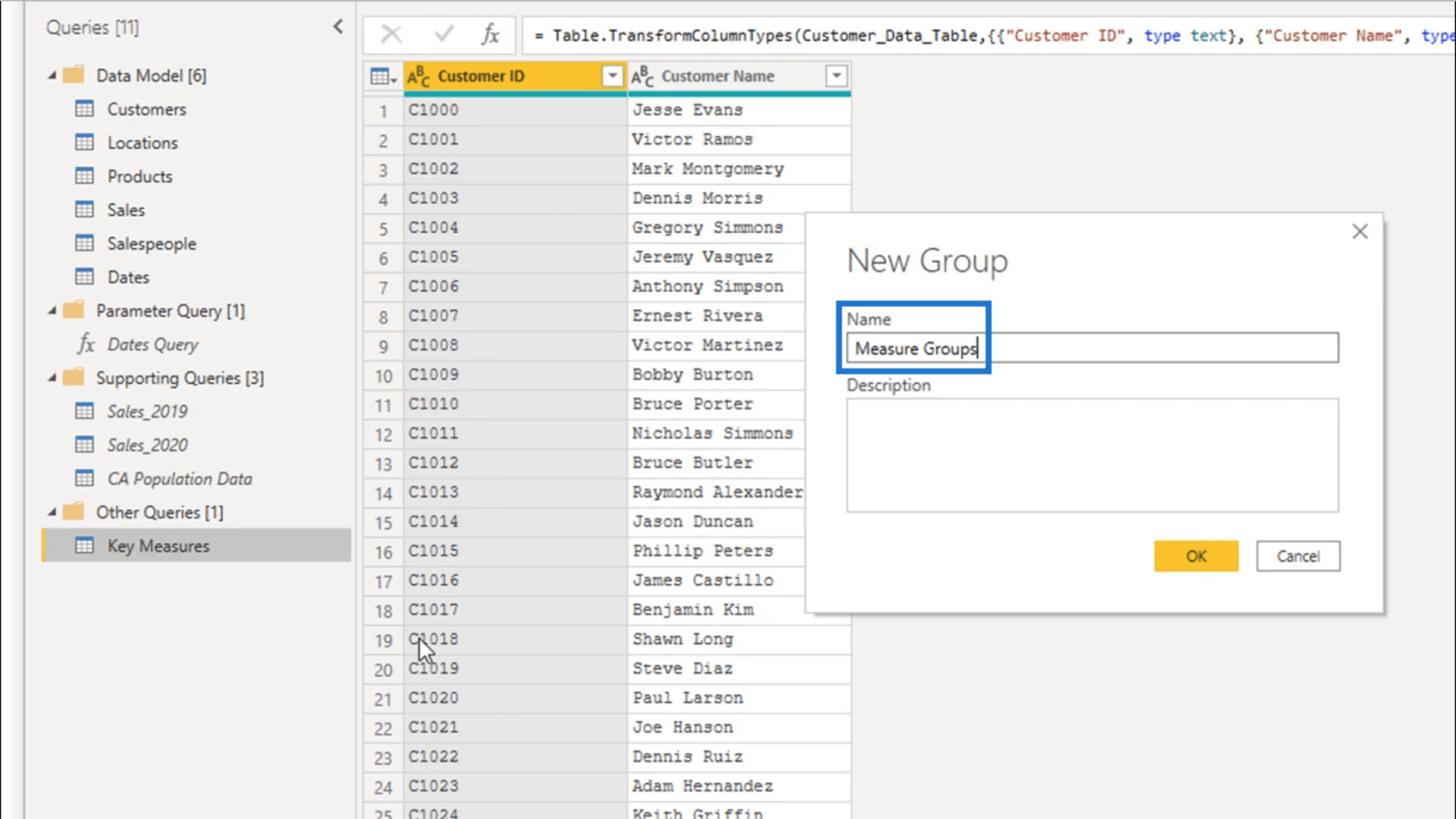
Task: Select the Paul Larson cell
Action: pos(739,698)
